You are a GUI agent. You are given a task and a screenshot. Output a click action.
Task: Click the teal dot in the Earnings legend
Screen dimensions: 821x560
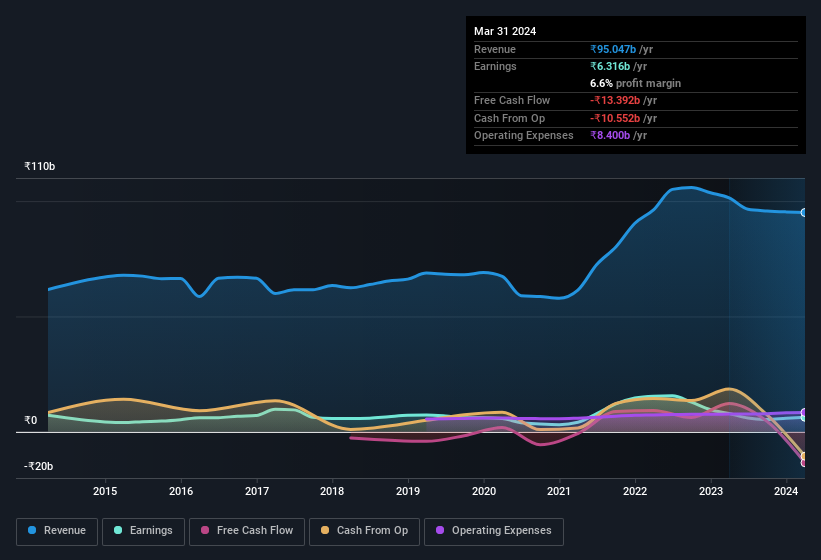(119, 531)
